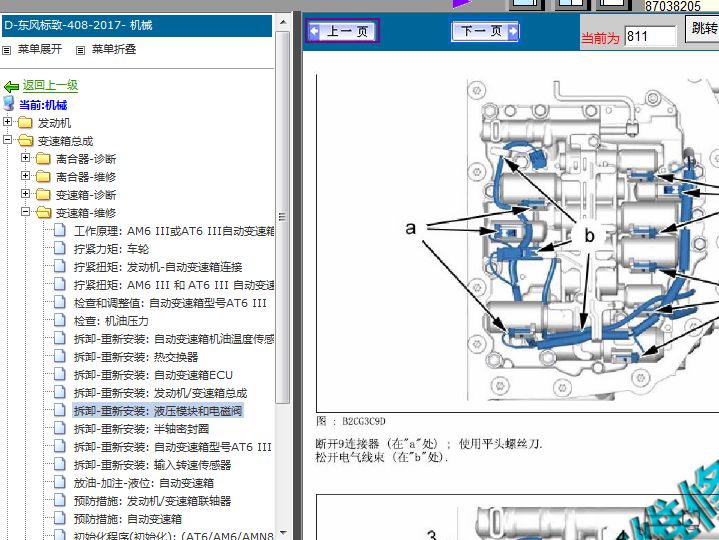Viewport: 719px width, 540px height.
Task: Open 检查和调整值: 自动变速箱型号AT6 III
Action: pos(170,303)
